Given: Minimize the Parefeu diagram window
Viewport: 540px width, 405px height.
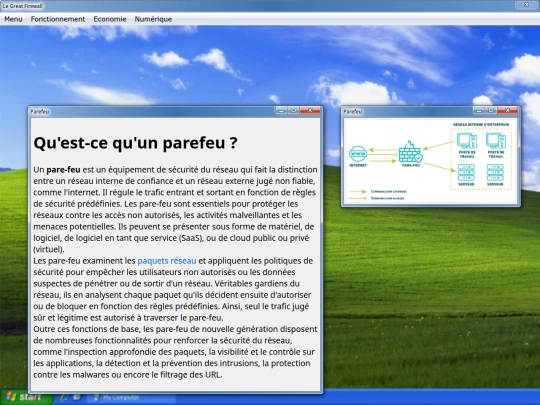Looking at the screenshot, I should 479,111.
